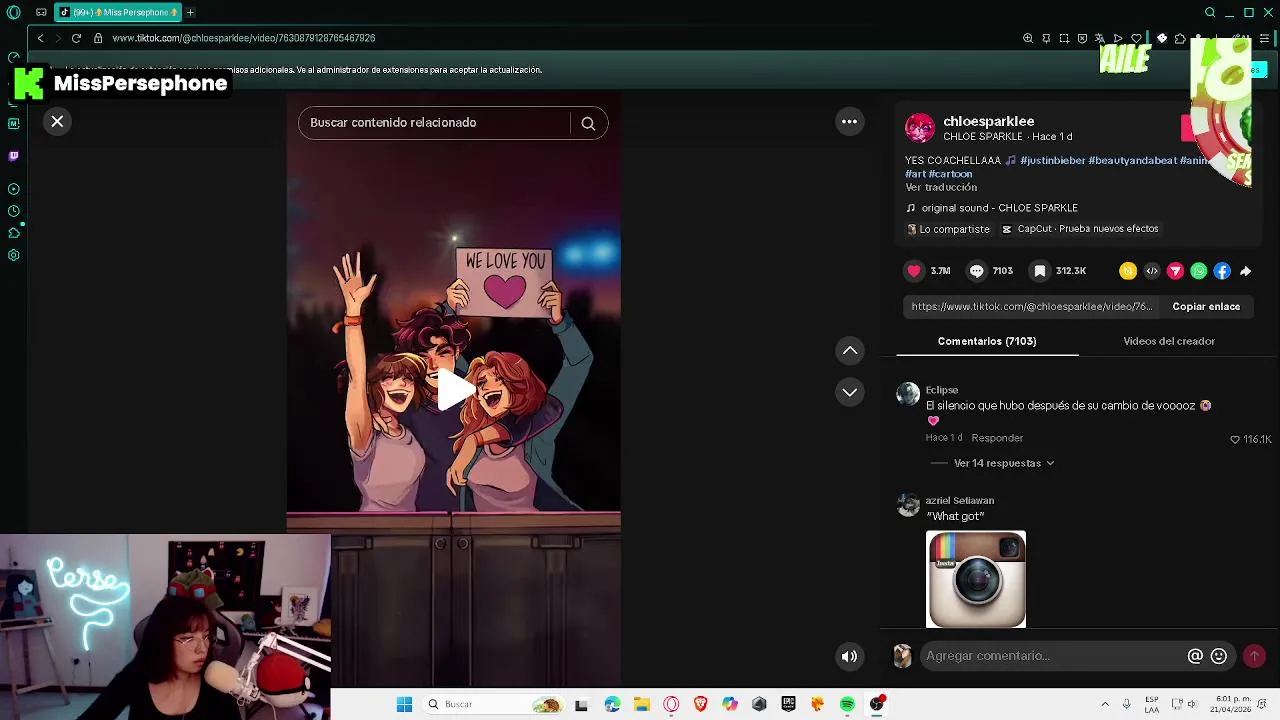Open a new browser tab with plus
Screen dimensions: 1280x720
[x=190, y=12]
